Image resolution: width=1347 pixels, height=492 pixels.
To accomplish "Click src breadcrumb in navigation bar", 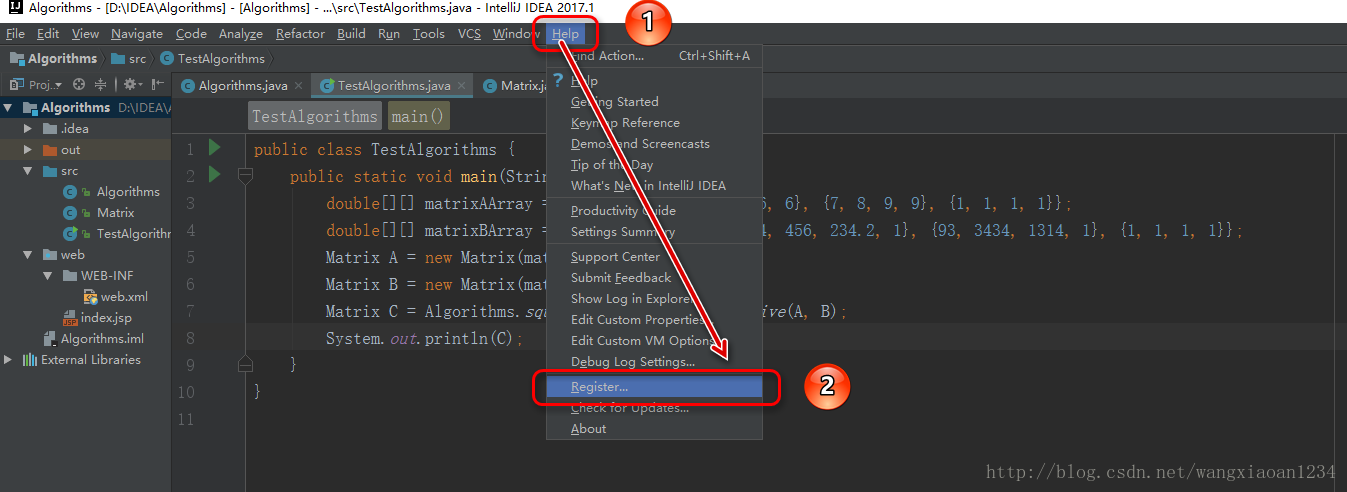I will point(129,59).
